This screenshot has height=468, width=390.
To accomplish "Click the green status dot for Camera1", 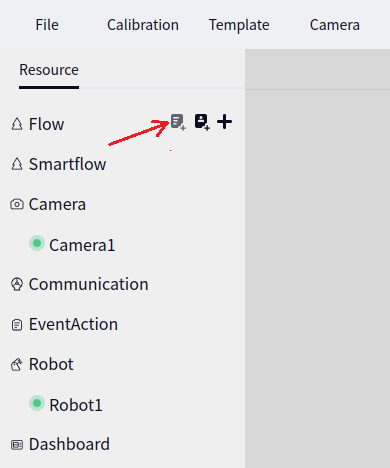I will [37, 243].
